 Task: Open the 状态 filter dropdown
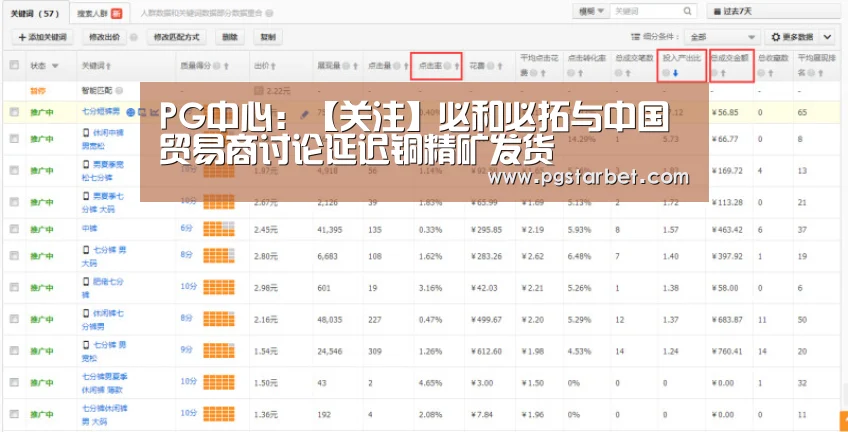pos(55,66)
